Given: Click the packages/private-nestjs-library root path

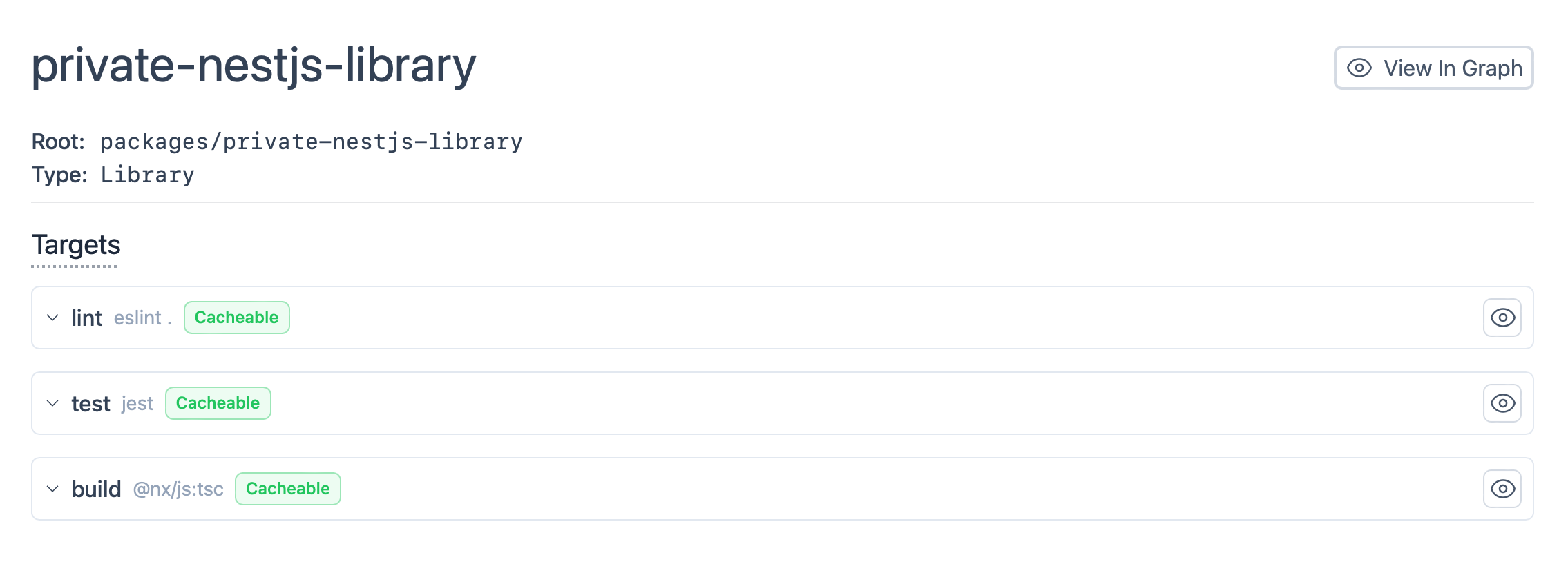Looking at the screenshot, I should coord(311,142).
